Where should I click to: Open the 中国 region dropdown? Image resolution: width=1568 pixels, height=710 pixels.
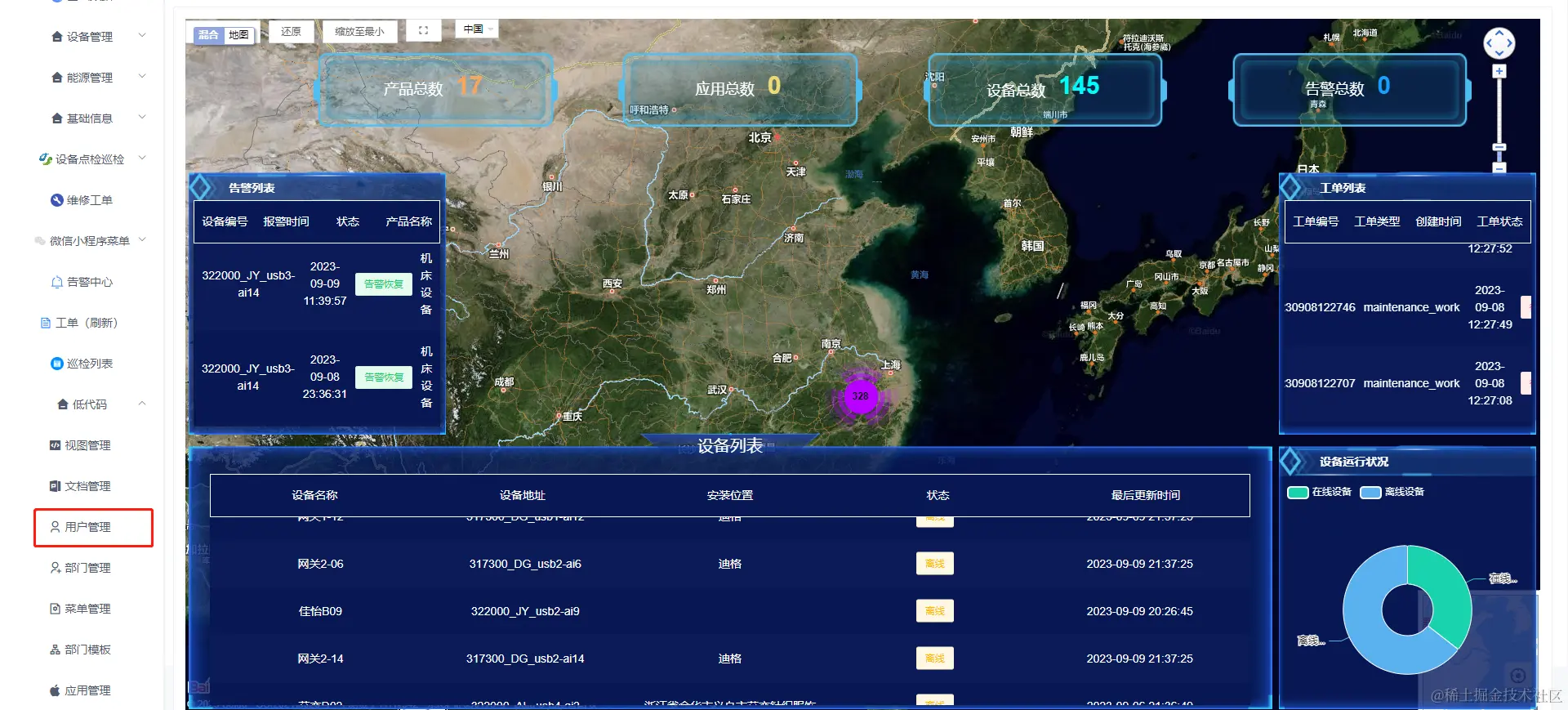475,29
